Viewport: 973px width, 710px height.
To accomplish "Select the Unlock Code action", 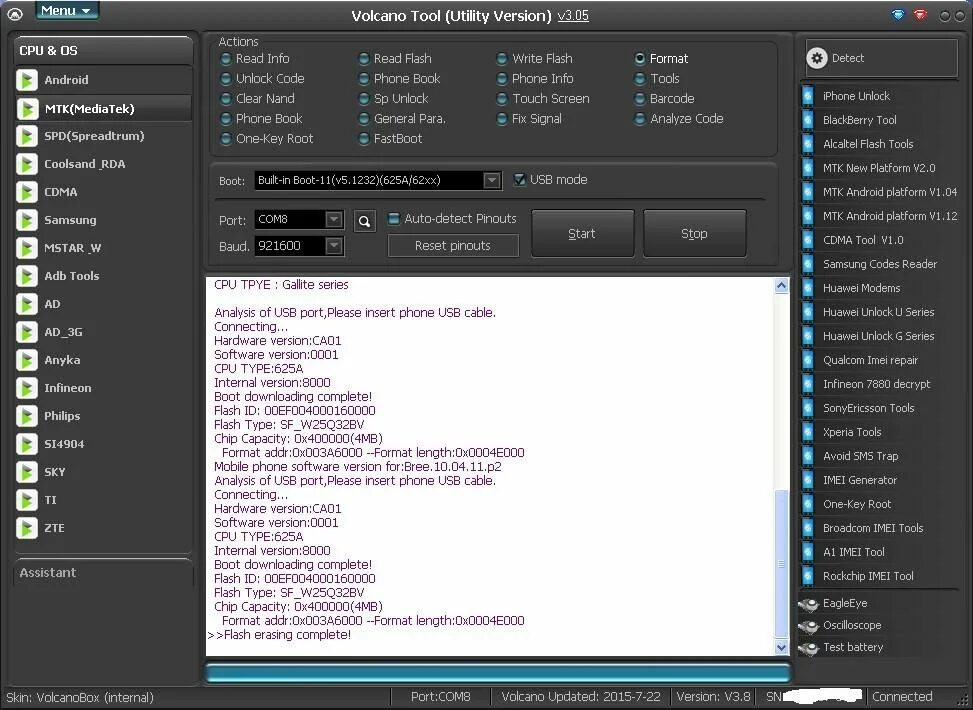I will coord(262,79).
